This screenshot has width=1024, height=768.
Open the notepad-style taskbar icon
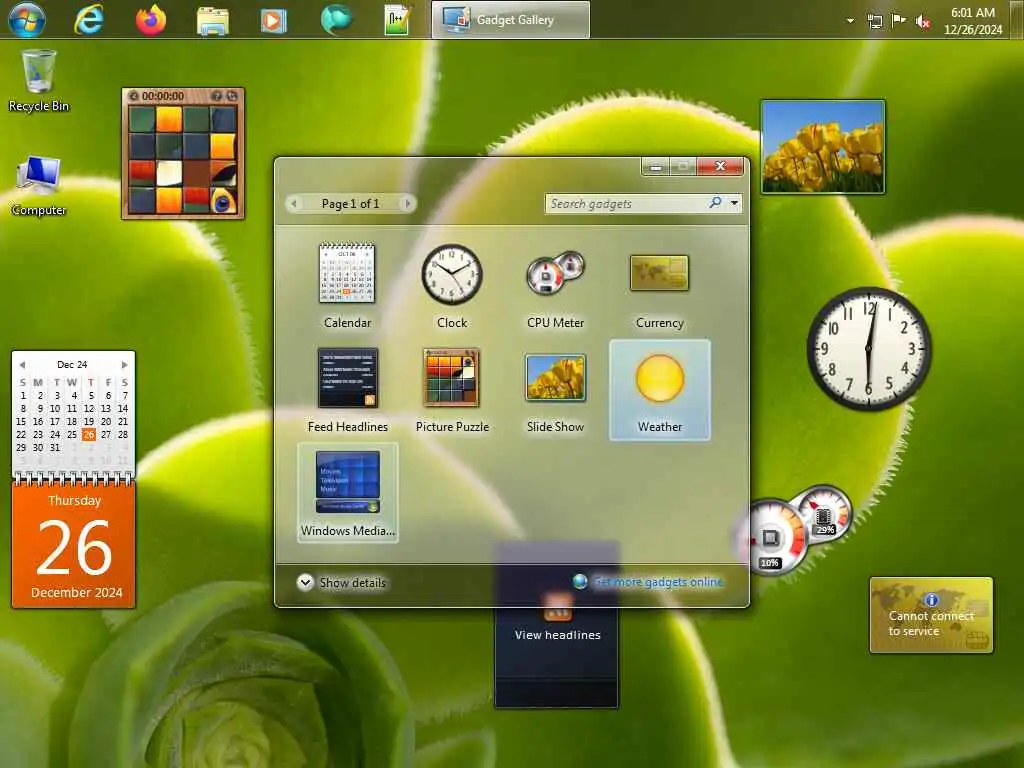[397, 20]
